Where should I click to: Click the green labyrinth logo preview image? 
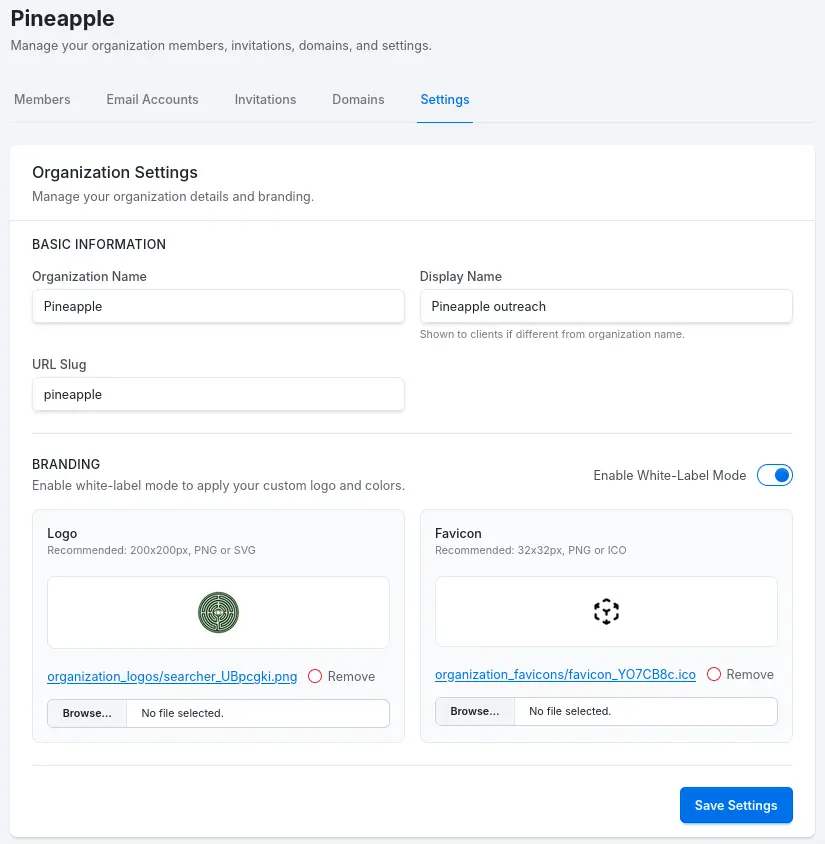pyautogui.click(x=218, y=611)
